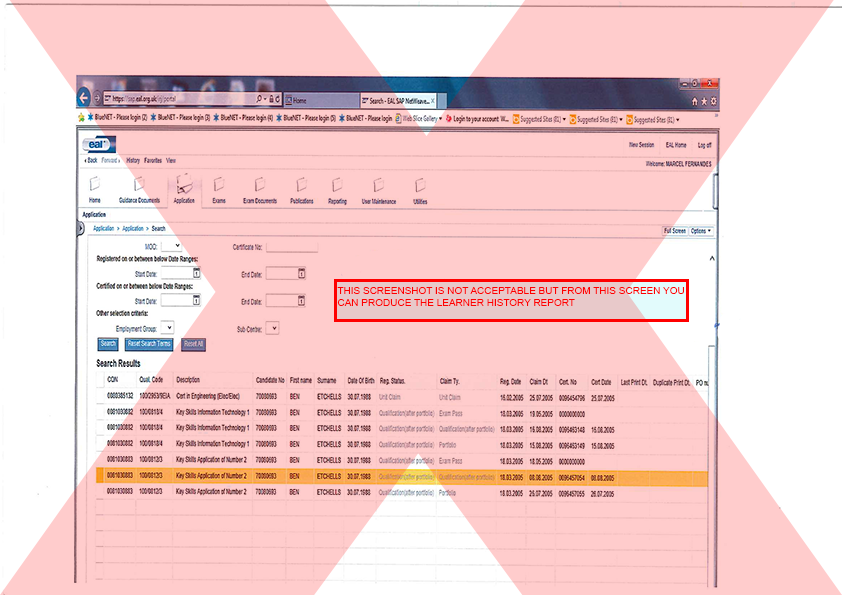Open the History menu
Viewport: 842px width, 595px height.
[133, 160]
